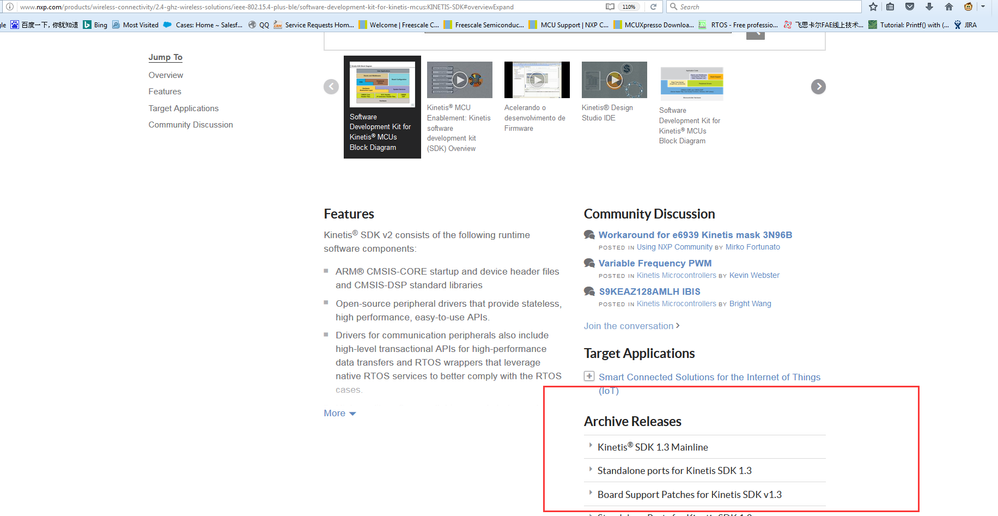
Task: Click carousel previous arrow
Action: point(331,87)
